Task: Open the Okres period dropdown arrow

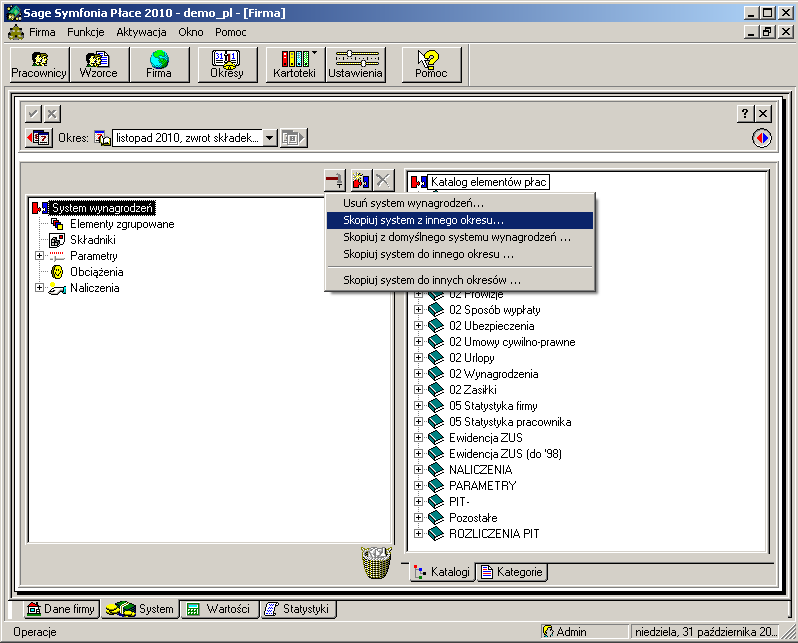Action: click(x=270, y=138)
